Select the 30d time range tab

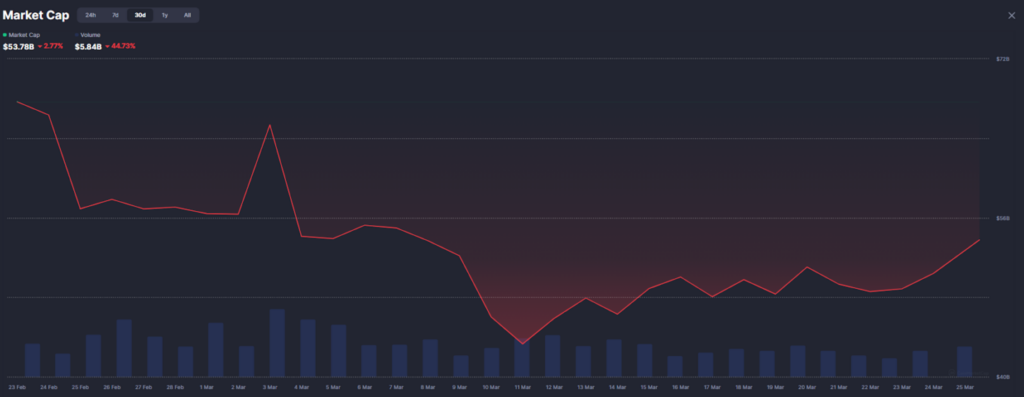click(x=140, y=15)
